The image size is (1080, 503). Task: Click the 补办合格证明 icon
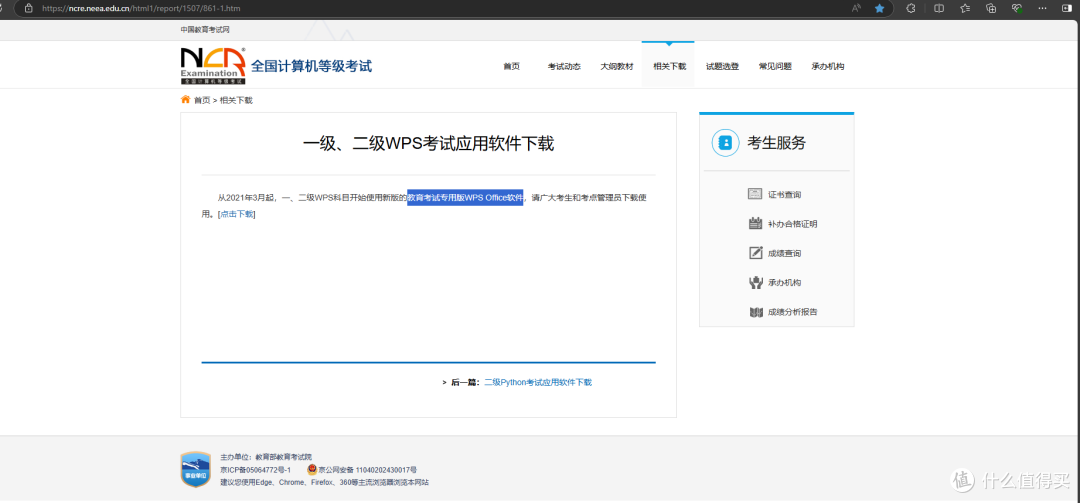coord(755,223)
